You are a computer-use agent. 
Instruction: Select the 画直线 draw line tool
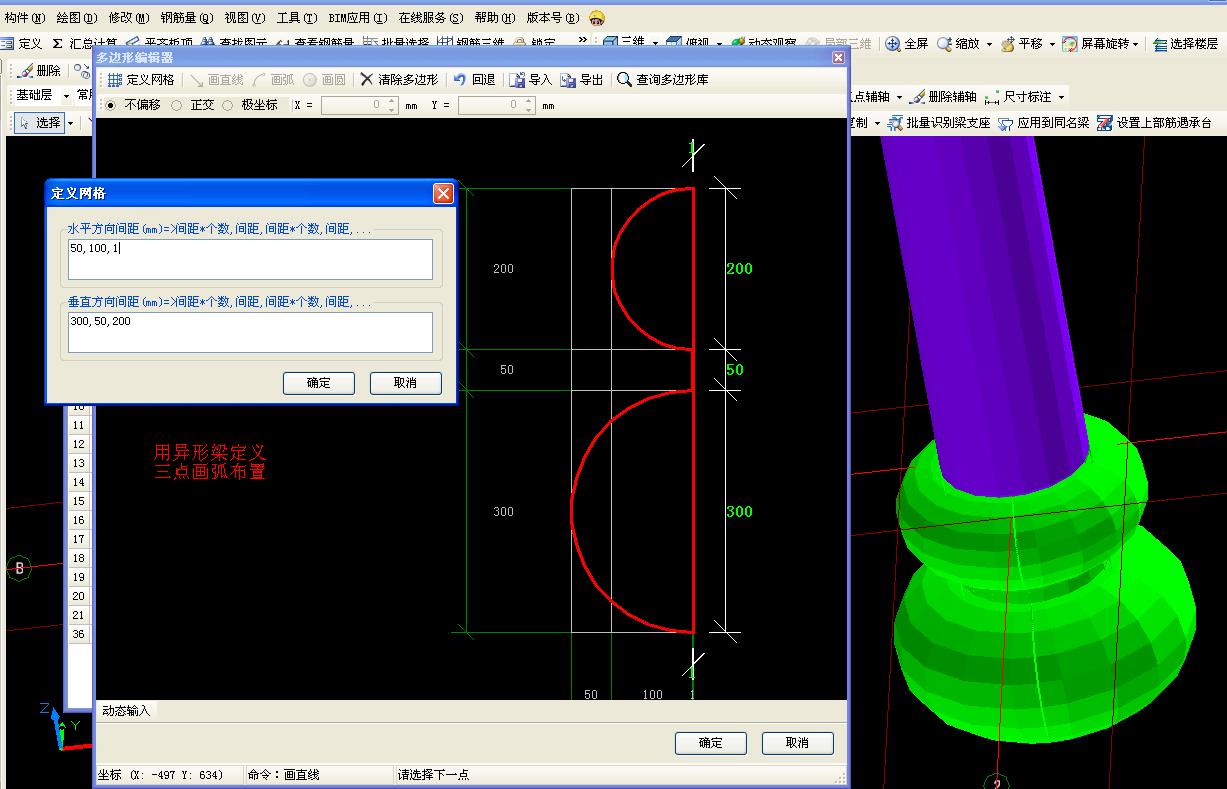216,80
